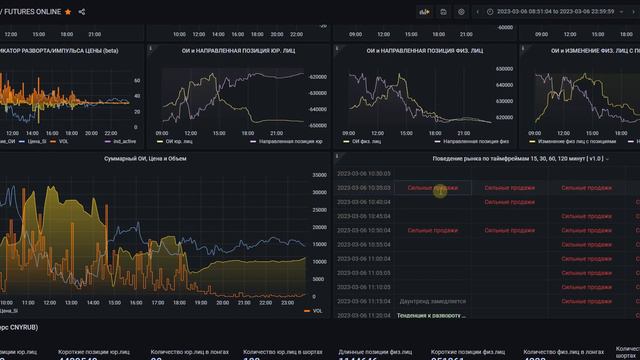Image resolution: width=640 pixels, height=360 pixels.
Task: Click the FUTURES ONLINE dashboard title
Action: tap(32, 12)
